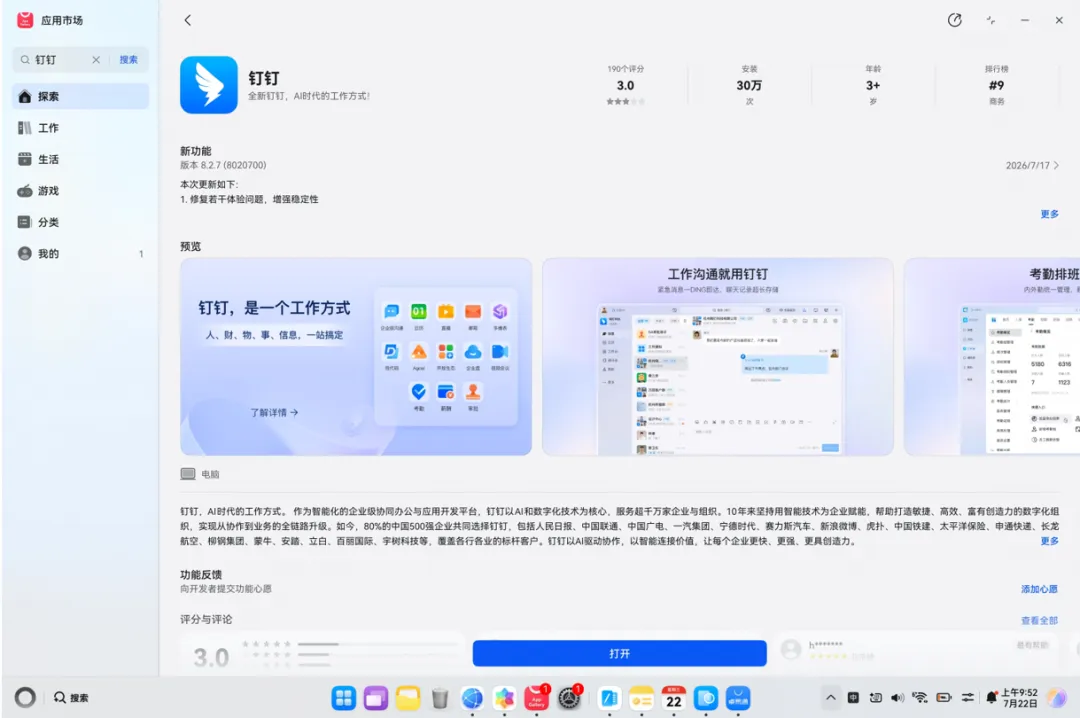This screenshot has width=1080, height=718.
Task: Focus the 钉钉 search input field
Action: tap(59, 60)
